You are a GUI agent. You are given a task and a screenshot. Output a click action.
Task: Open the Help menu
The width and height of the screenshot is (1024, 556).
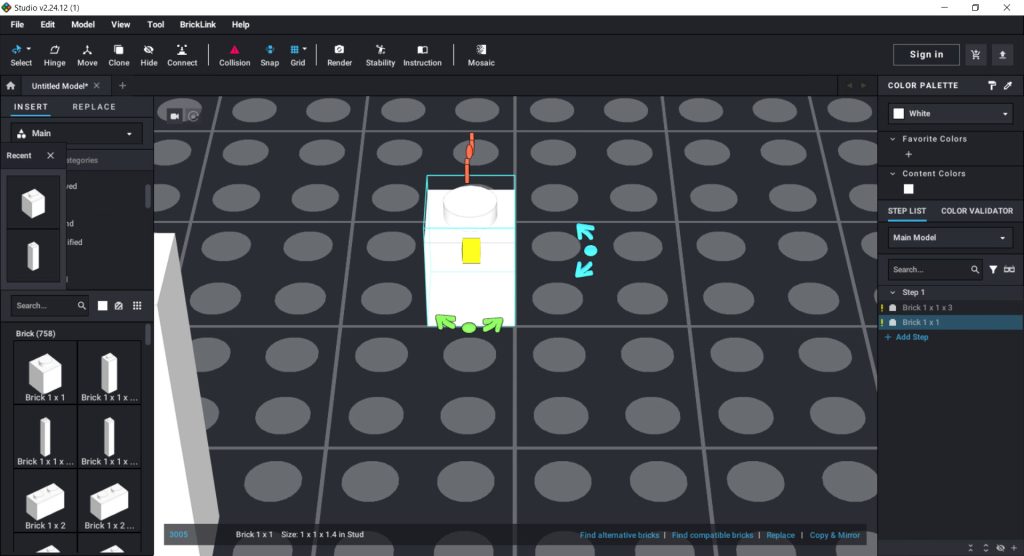tap(240, 25)
